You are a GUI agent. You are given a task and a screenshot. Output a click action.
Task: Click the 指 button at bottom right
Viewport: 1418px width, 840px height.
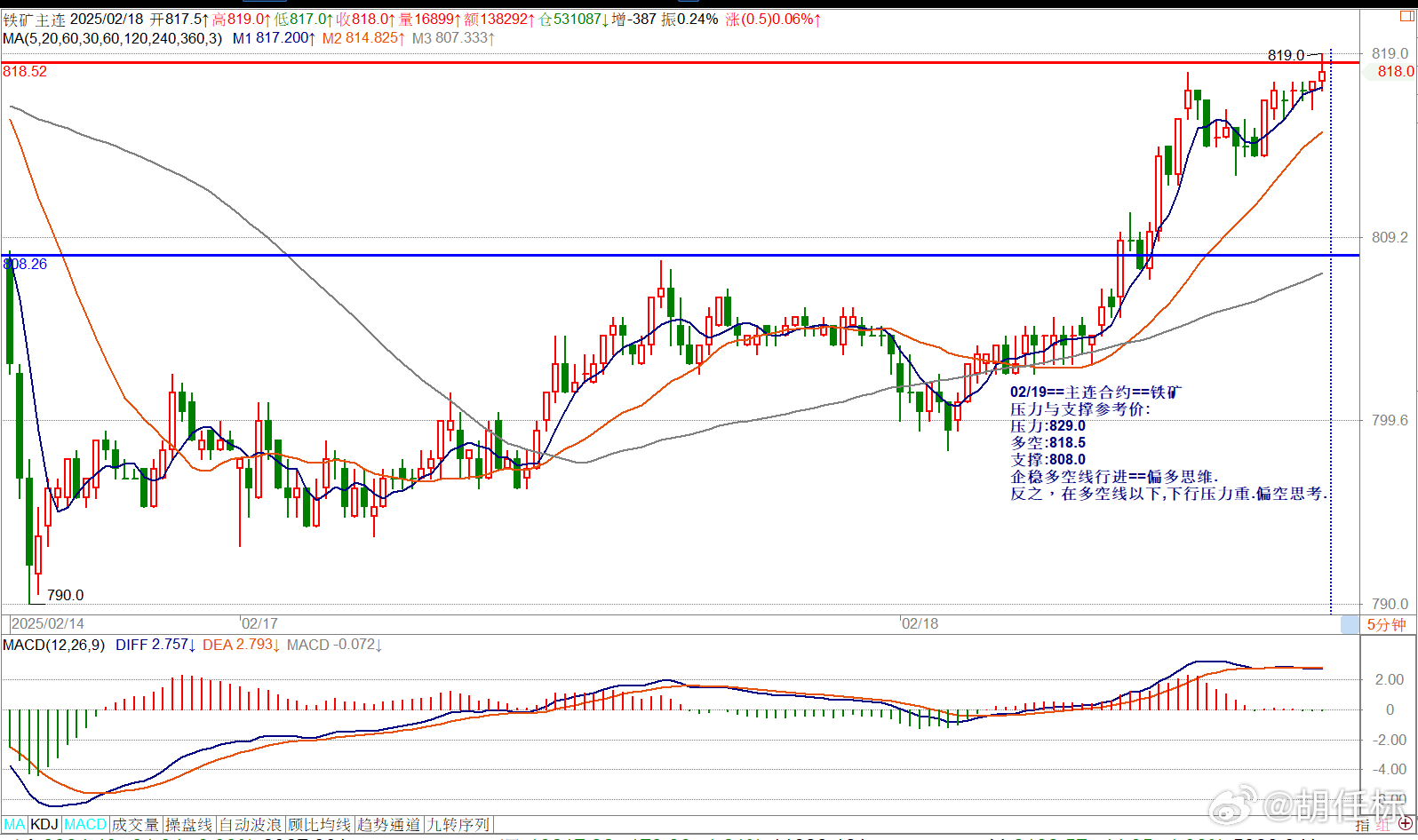tap(1363, 826)
